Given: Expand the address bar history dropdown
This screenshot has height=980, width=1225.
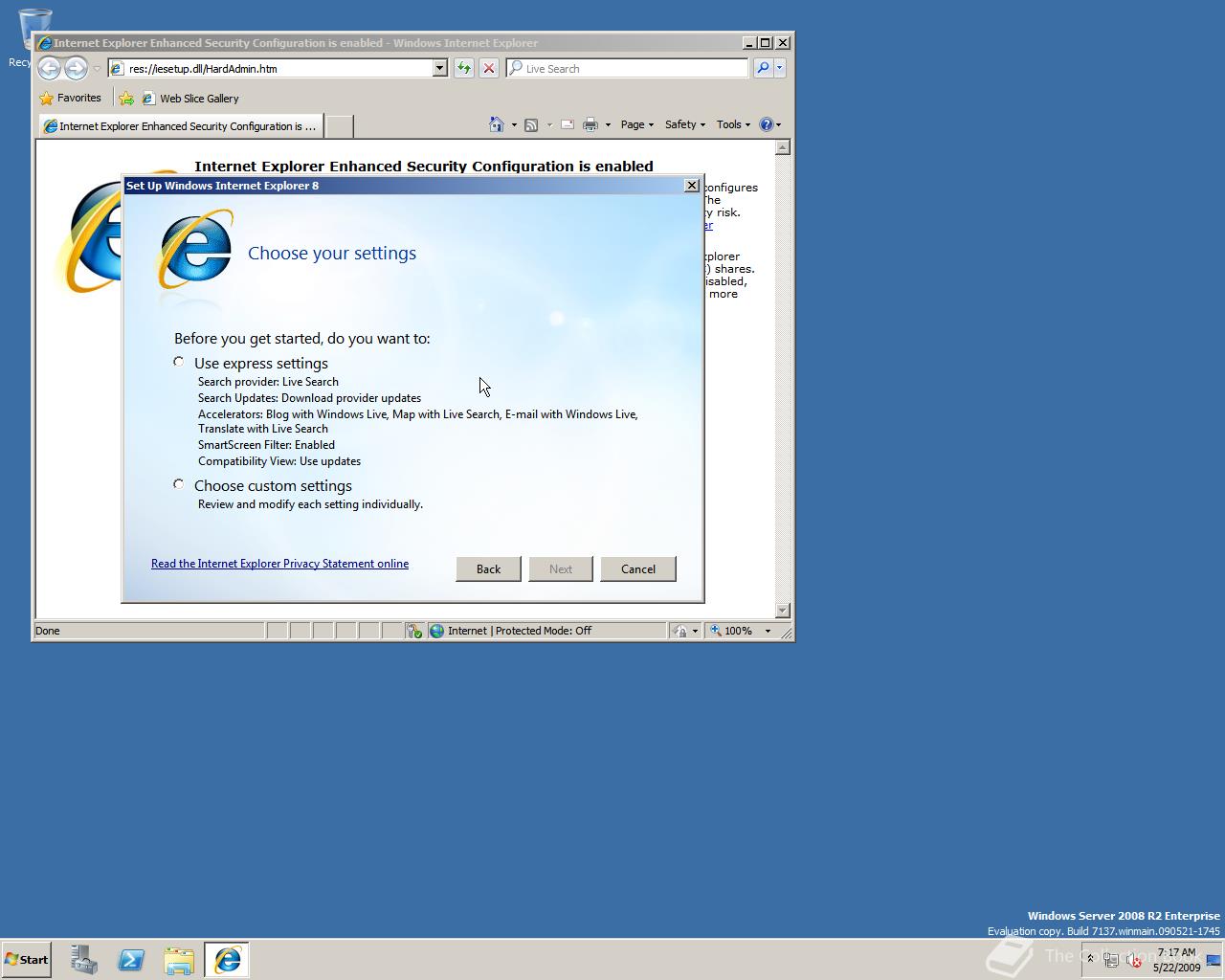Looking at the screenshot, I should 440,69.
